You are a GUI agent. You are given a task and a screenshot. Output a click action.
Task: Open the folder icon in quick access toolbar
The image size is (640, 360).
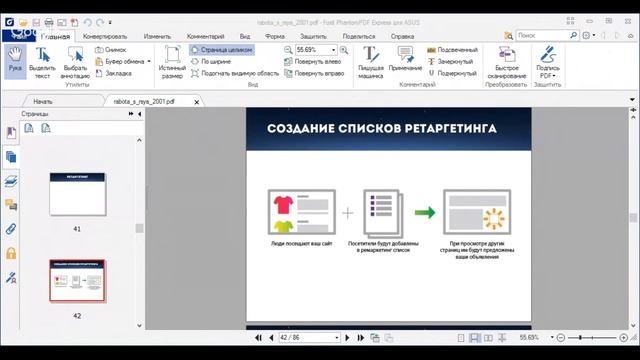(x=23, y=22)
